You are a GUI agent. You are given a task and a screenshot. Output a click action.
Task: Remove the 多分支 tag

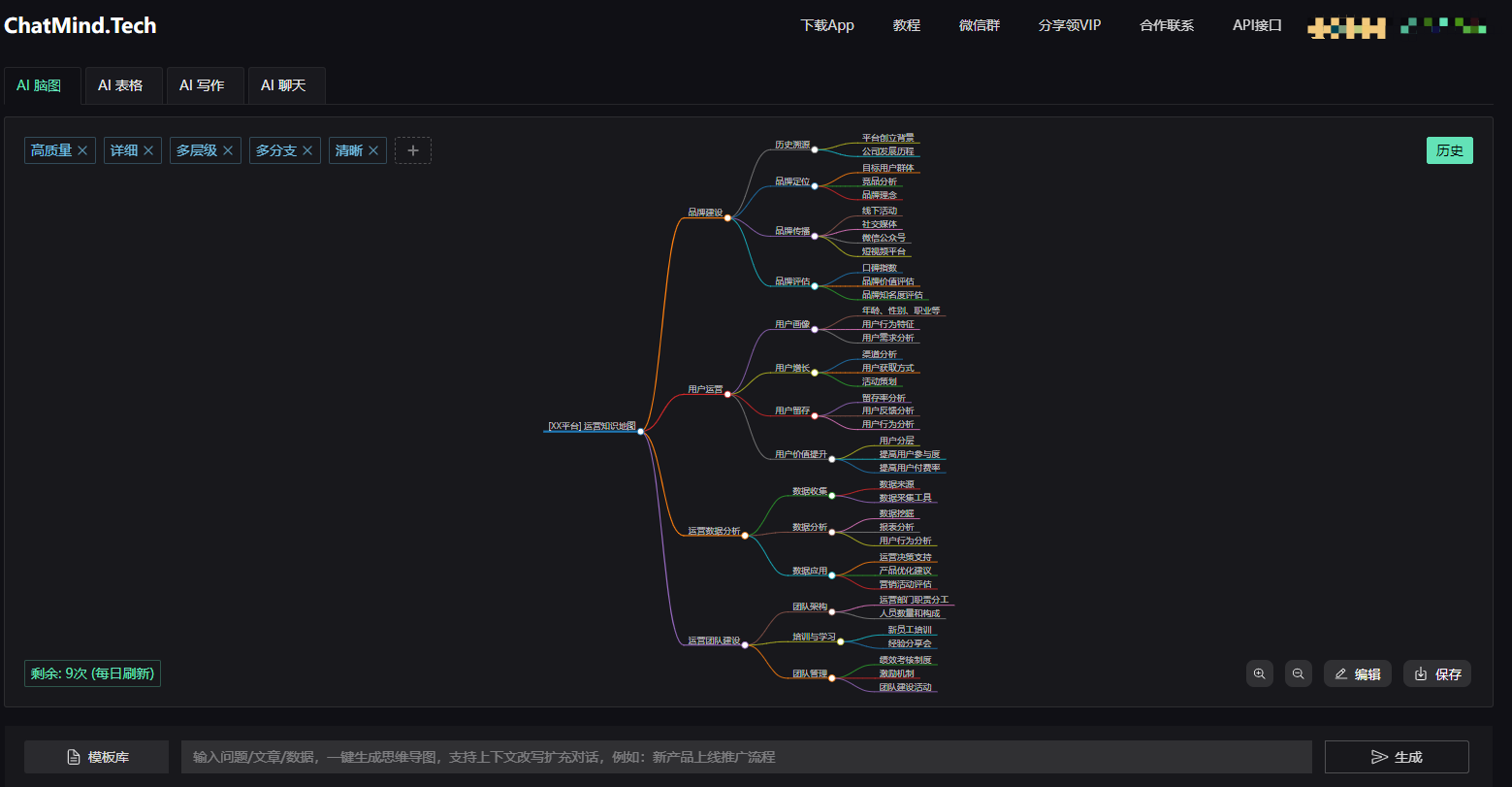[307, 150]
